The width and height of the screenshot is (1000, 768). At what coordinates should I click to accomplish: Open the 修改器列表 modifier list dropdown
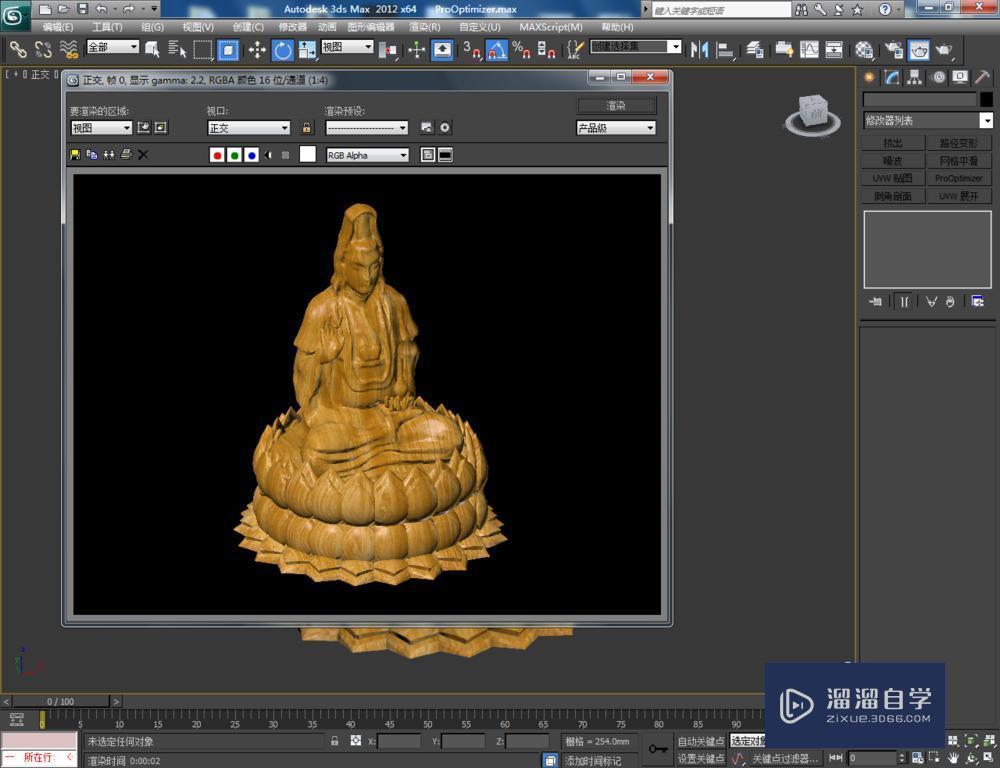928,120
